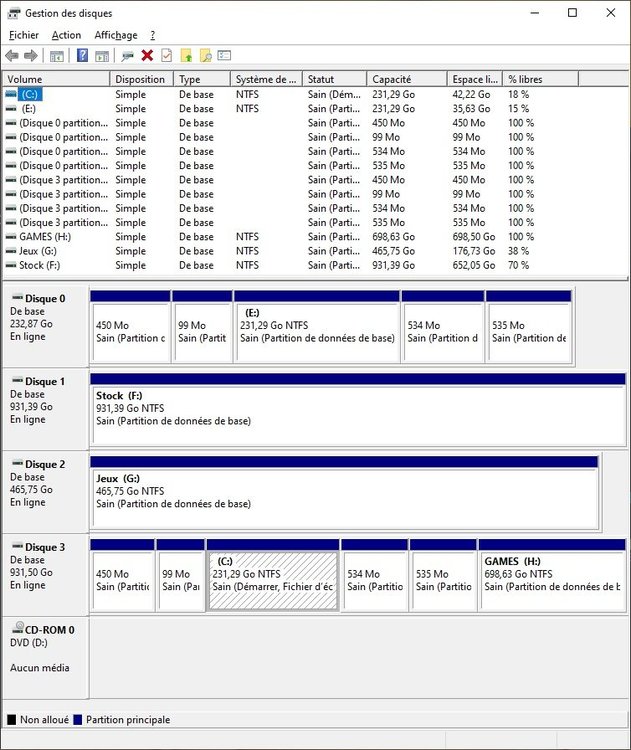631x750 pixels.
Task: Select the Disque 0 disk label
Action: 45,326
